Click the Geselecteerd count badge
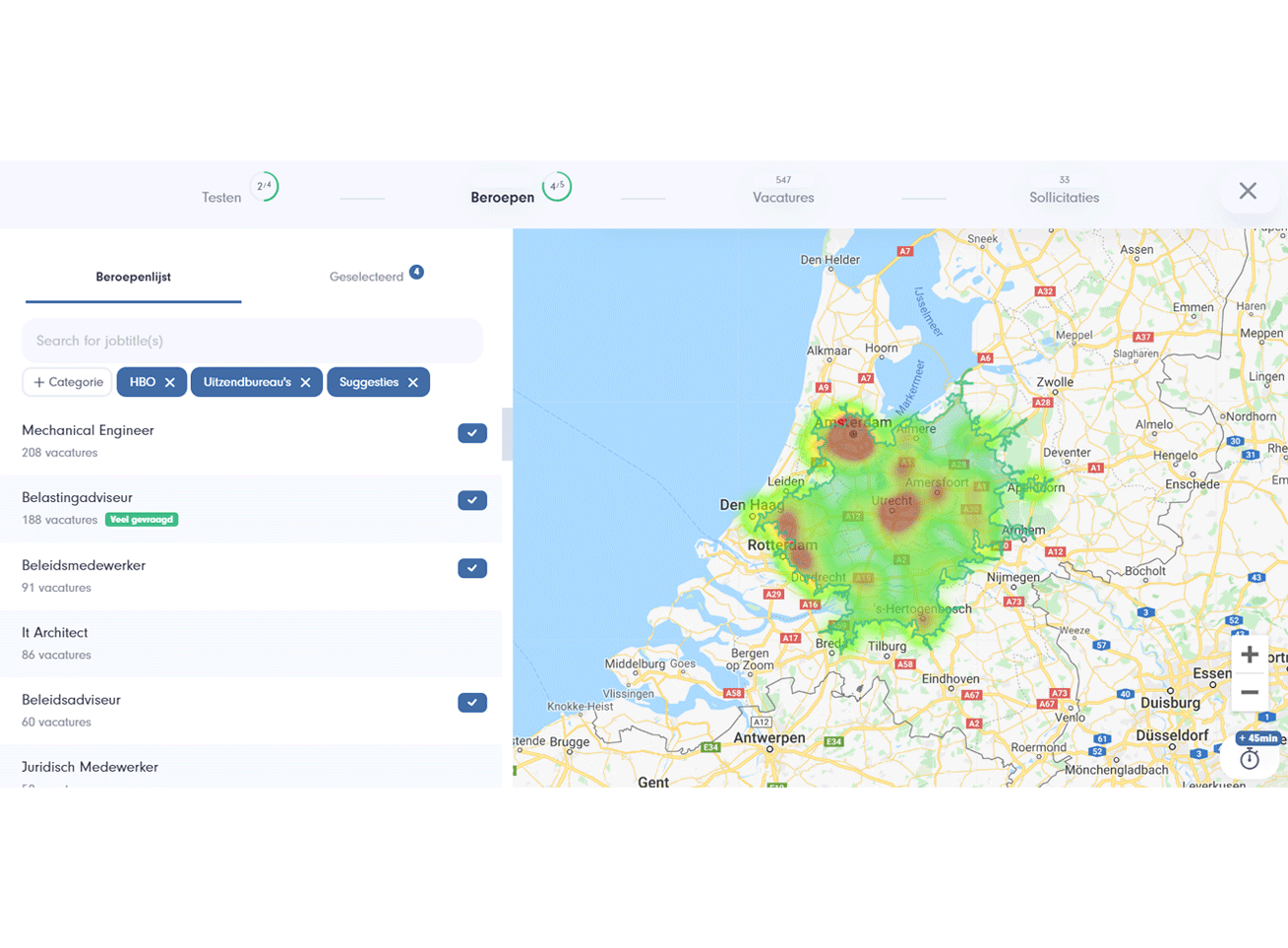Image resolution: width=1288 pixels, height=948 pixels. [x=417, y=272]
